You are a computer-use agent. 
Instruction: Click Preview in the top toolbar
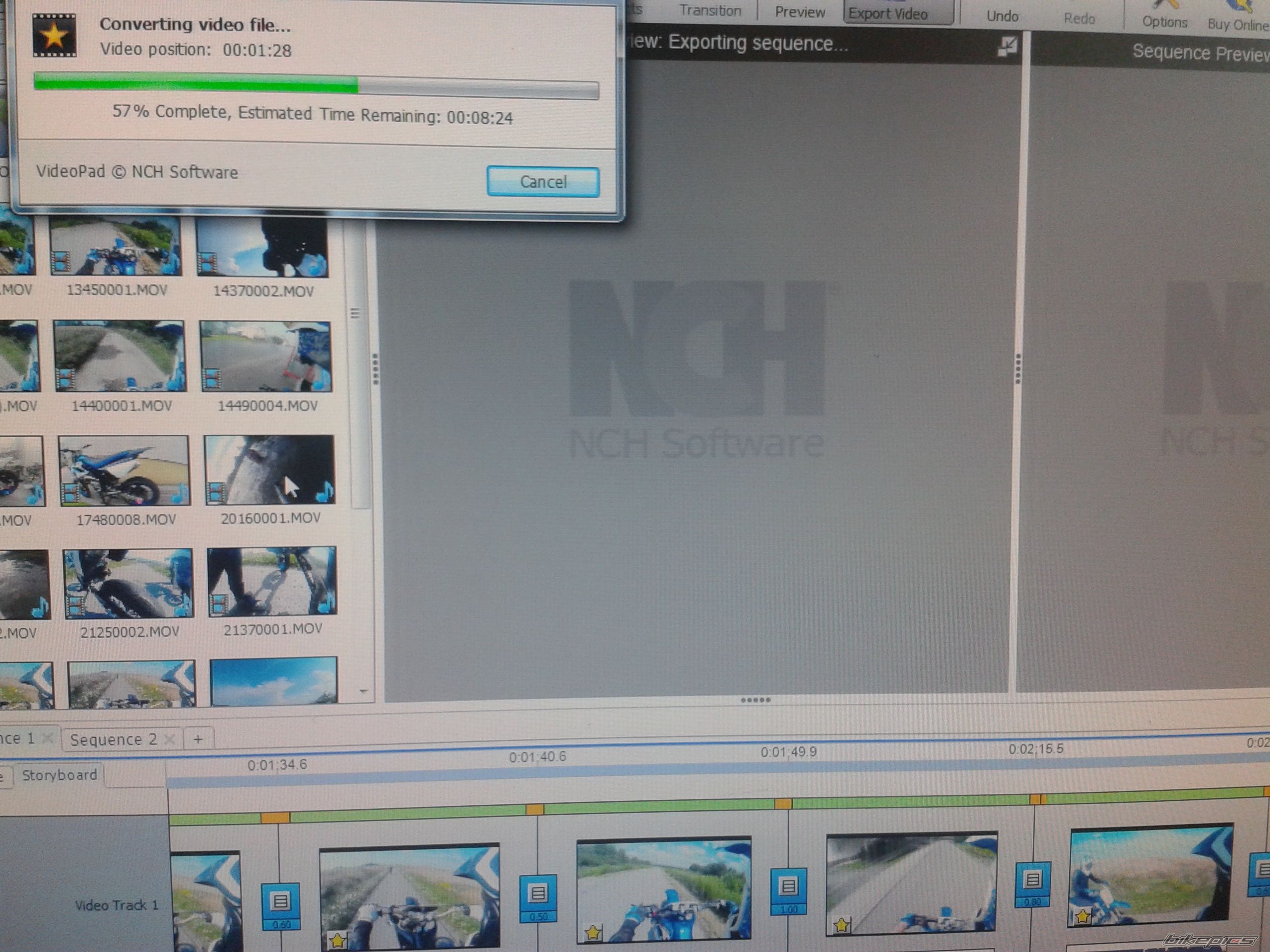click(800, 12)
